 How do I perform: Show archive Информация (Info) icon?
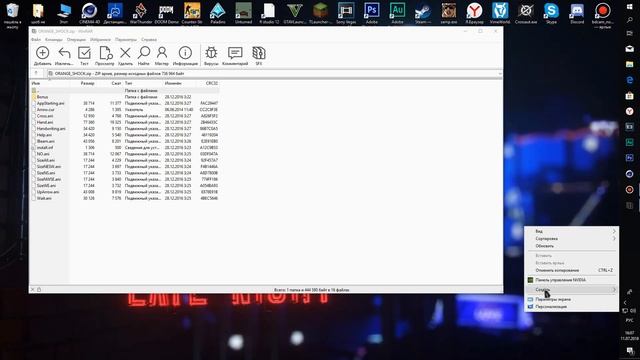185,56
